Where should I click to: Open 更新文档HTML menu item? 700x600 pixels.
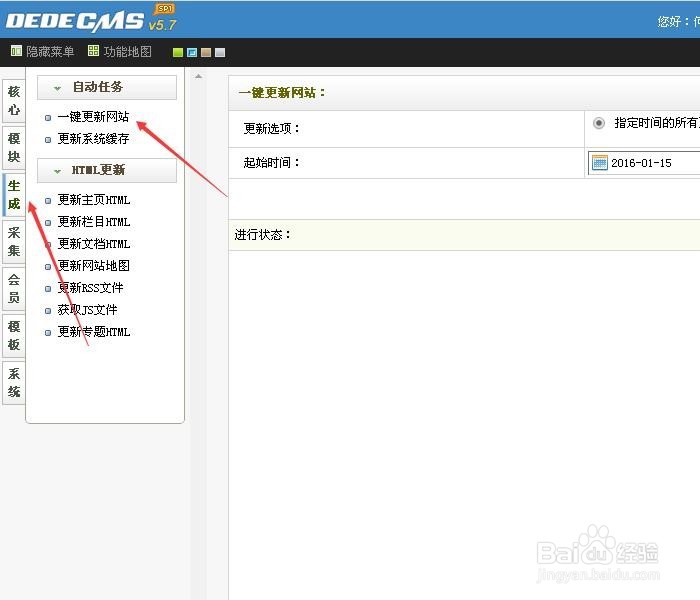pos(94,244)
